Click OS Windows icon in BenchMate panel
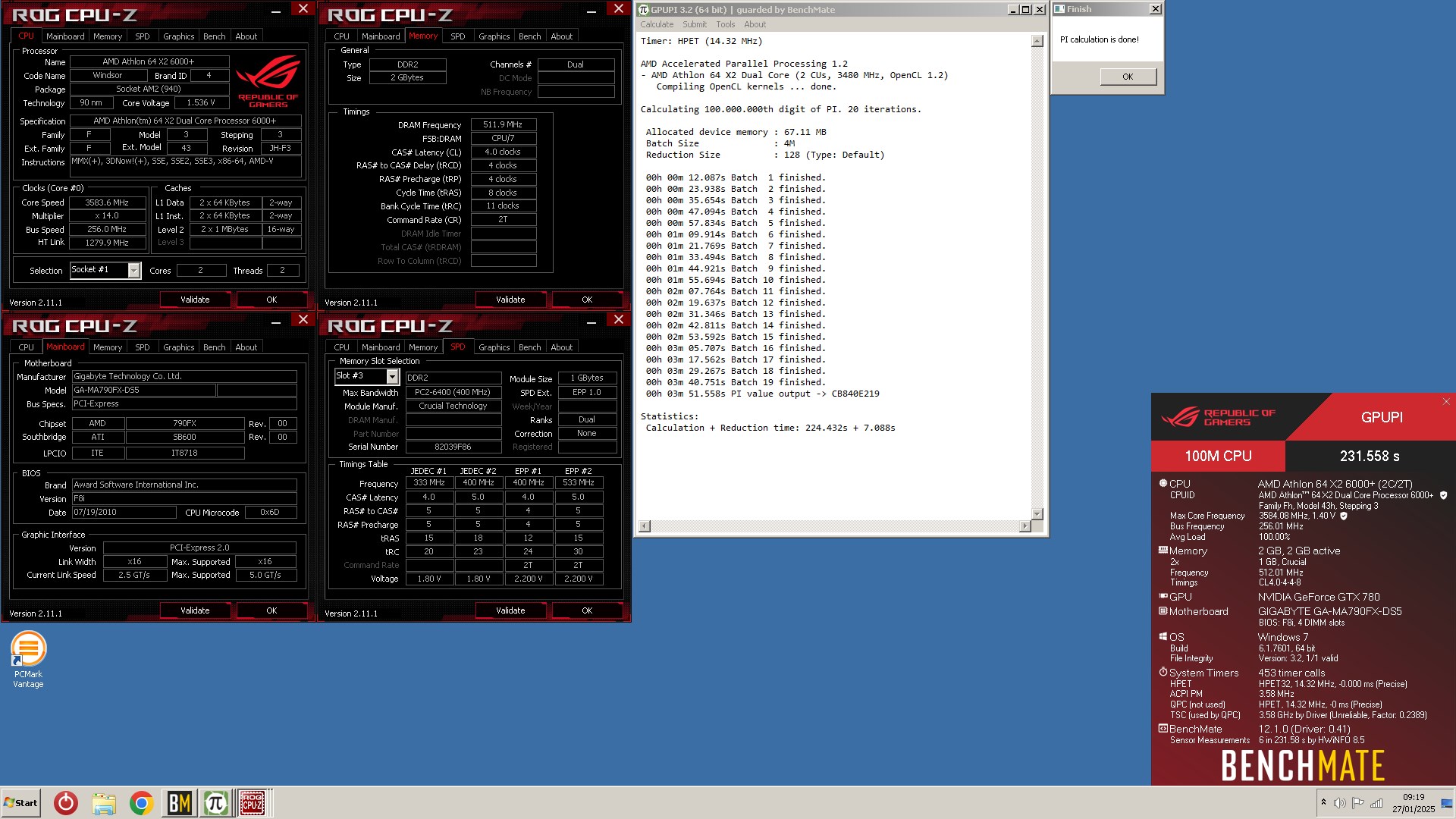This screenshot has height=819, width=1456. [x=1163, y=637]
